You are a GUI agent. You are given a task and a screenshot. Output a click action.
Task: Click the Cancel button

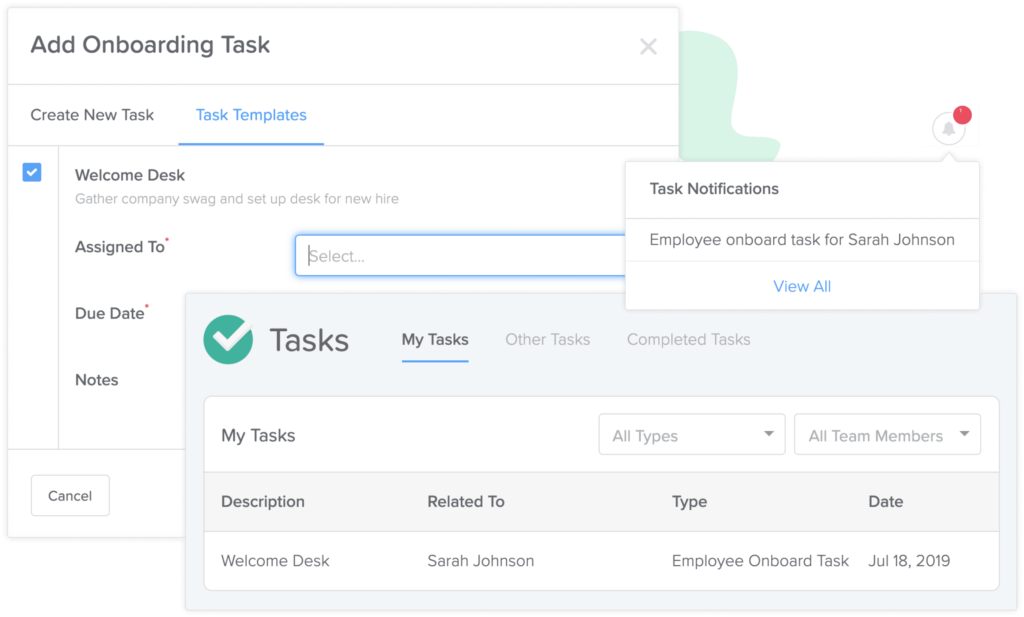point(70,495)
